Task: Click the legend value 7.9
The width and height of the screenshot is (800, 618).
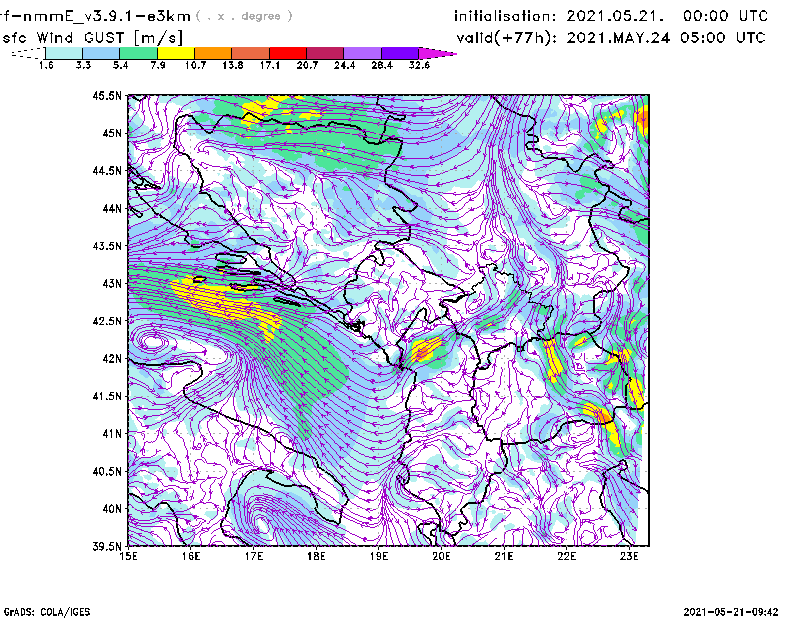Action: (x=158, y=65)
